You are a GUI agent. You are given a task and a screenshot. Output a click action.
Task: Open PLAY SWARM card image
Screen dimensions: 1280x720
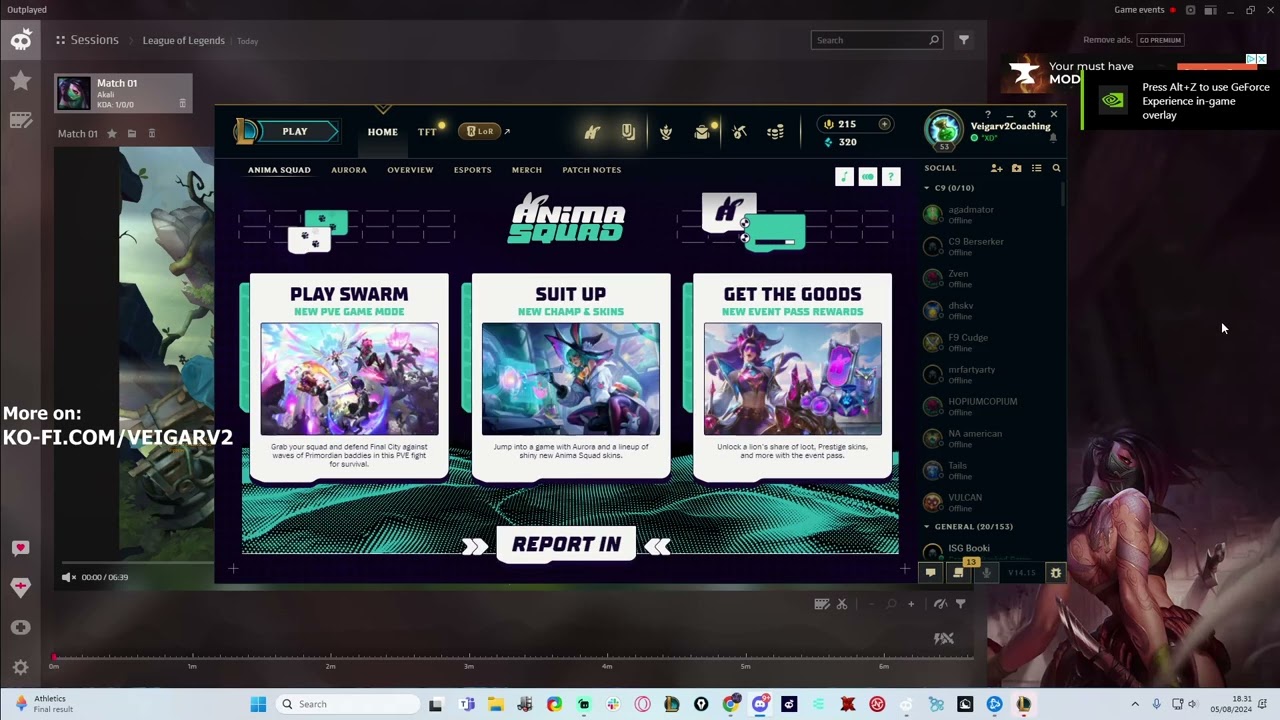point(349,379)
